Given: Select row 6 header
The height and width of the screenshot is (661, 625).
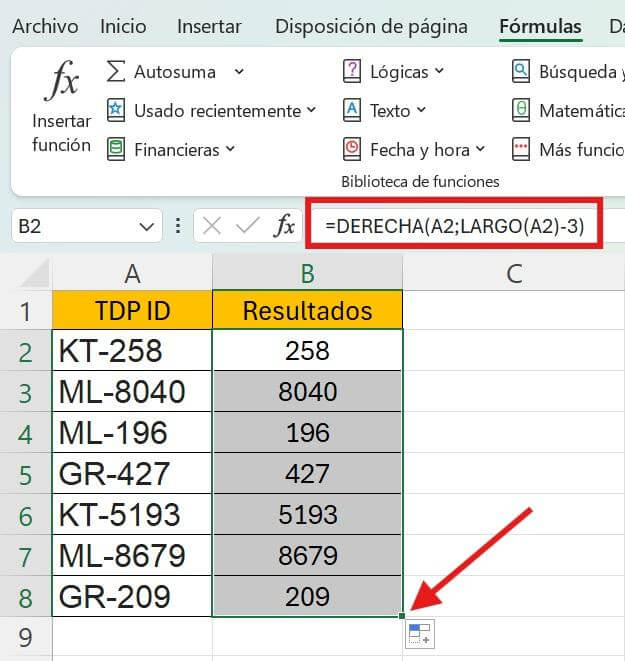Looking at the screenshot, I should [25, 515].
